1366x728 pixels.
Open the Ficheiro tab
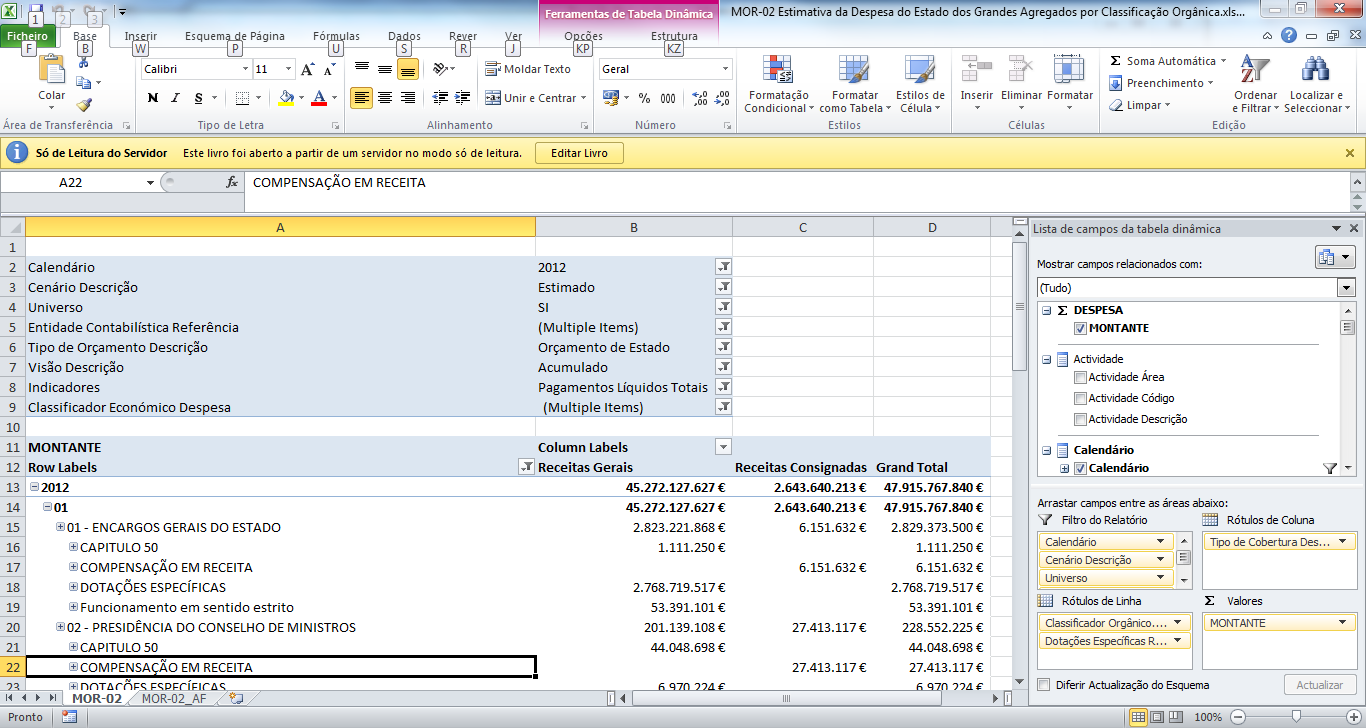click(x=27, y=36)
